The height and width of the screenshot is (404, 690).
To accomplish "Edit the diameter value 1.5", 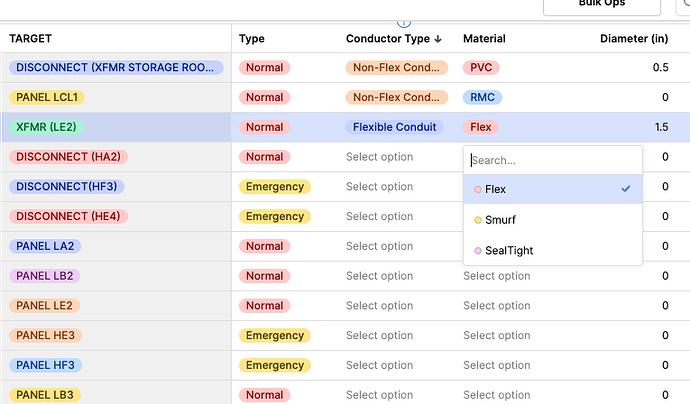I will 661,127.
